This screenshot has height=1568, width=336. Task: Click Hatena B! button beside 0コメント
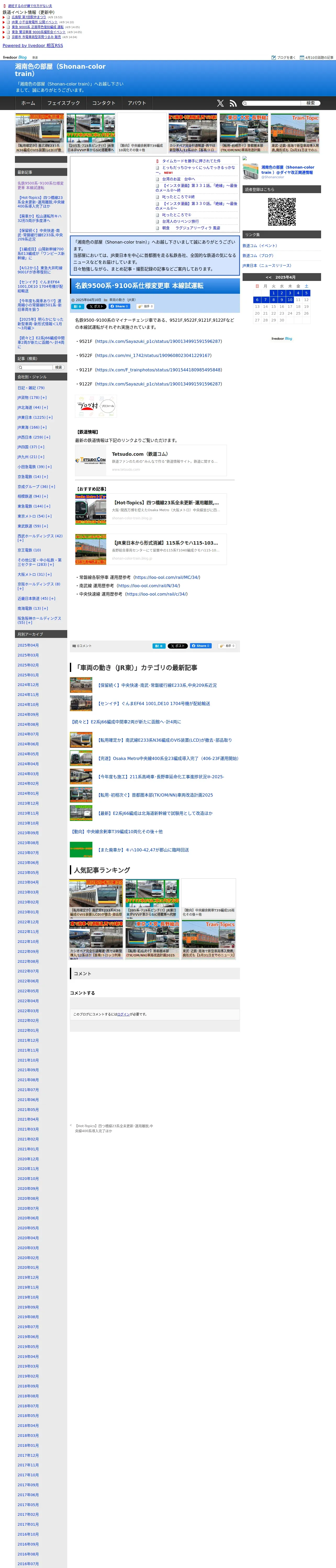tap(159, 646)
